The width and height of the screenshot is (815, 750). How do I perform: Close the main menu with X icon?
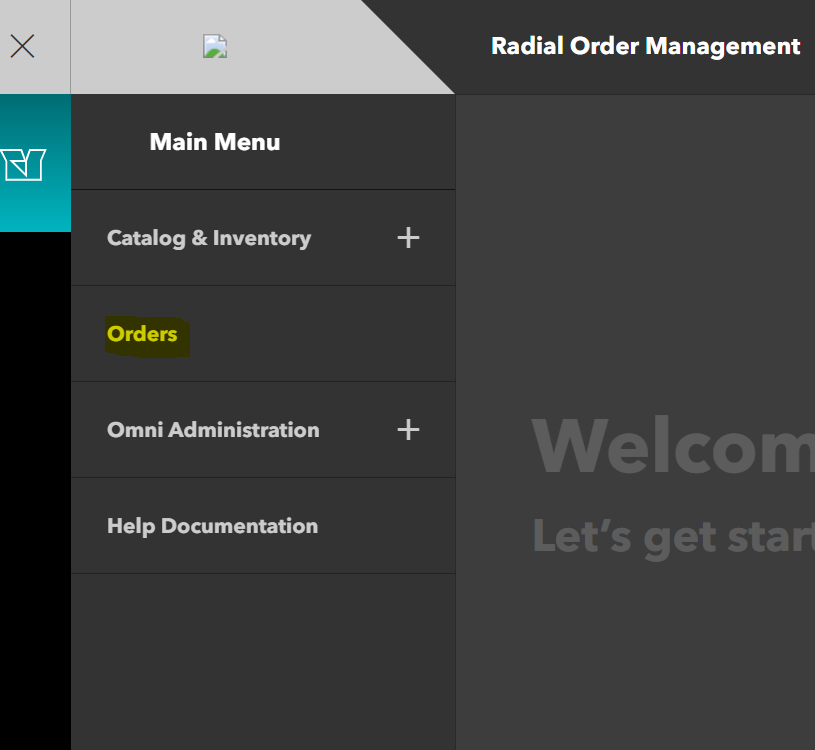tap(22, 46)
